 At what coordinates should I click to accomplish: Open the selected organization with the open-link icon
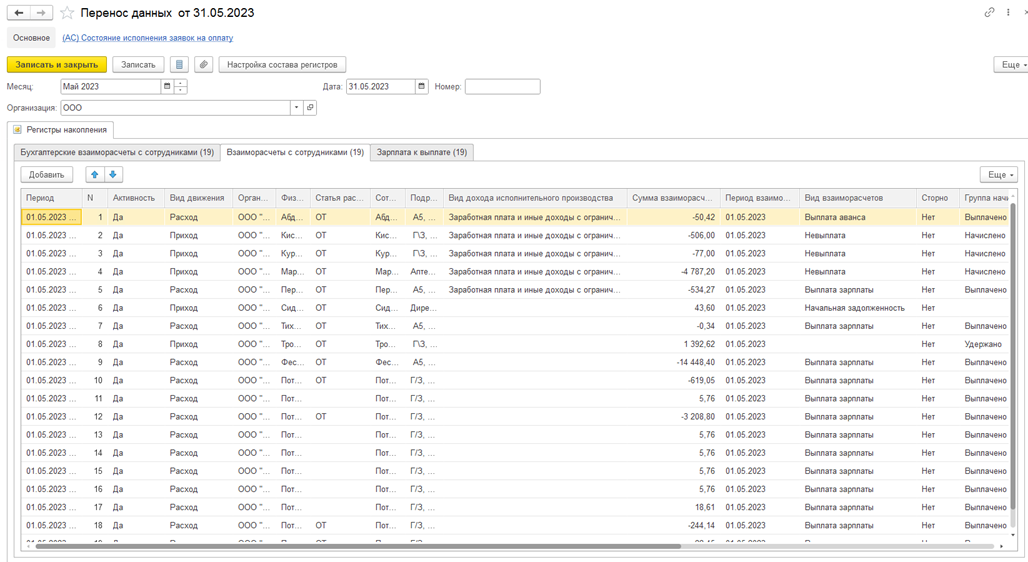(310, 108)
